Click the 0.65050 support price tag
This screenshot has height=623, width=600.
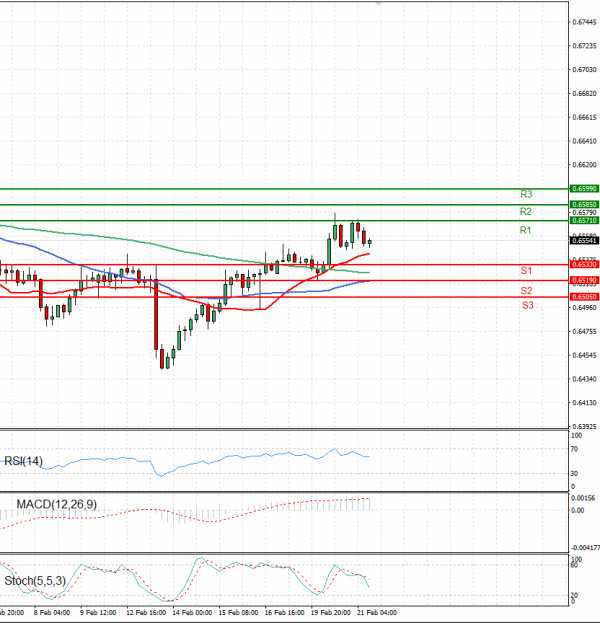point(584,296)
